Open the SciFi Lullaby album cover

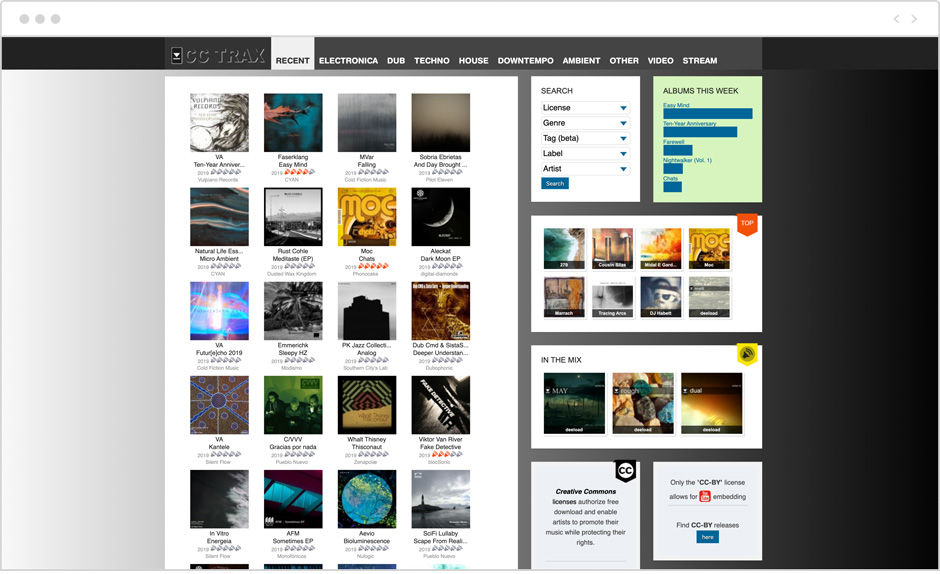441,499
